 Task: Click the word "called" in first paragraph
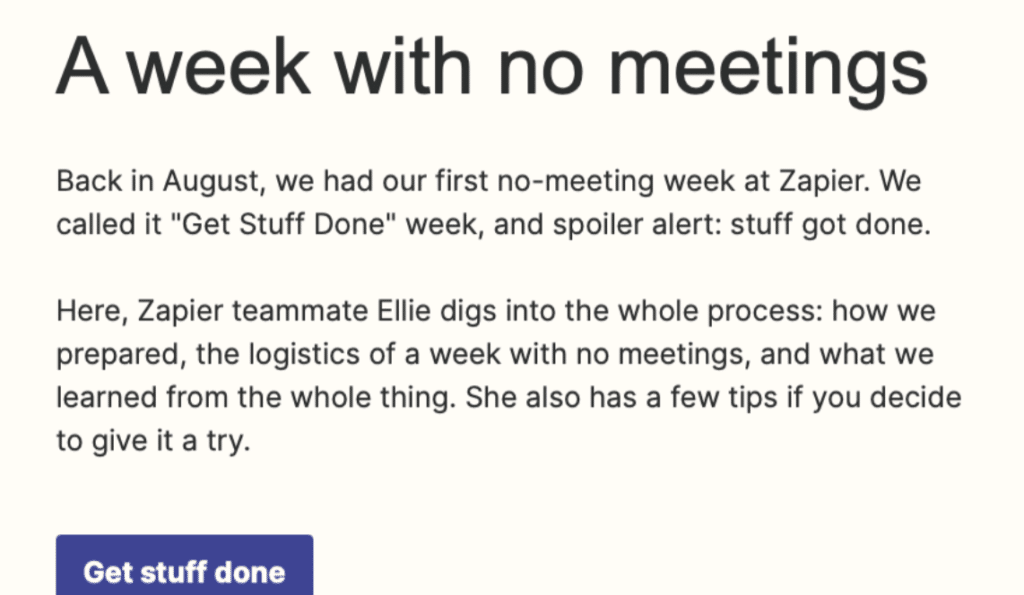point(90,224)
